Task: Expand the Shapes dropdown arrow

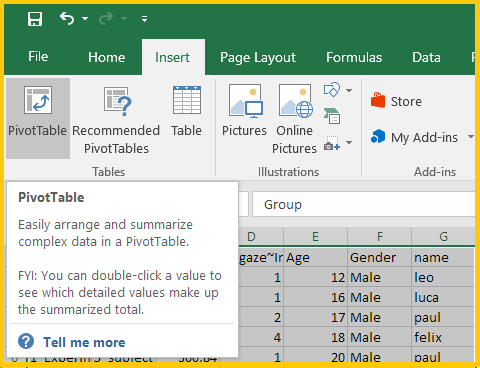Action: tap(349, 90)
